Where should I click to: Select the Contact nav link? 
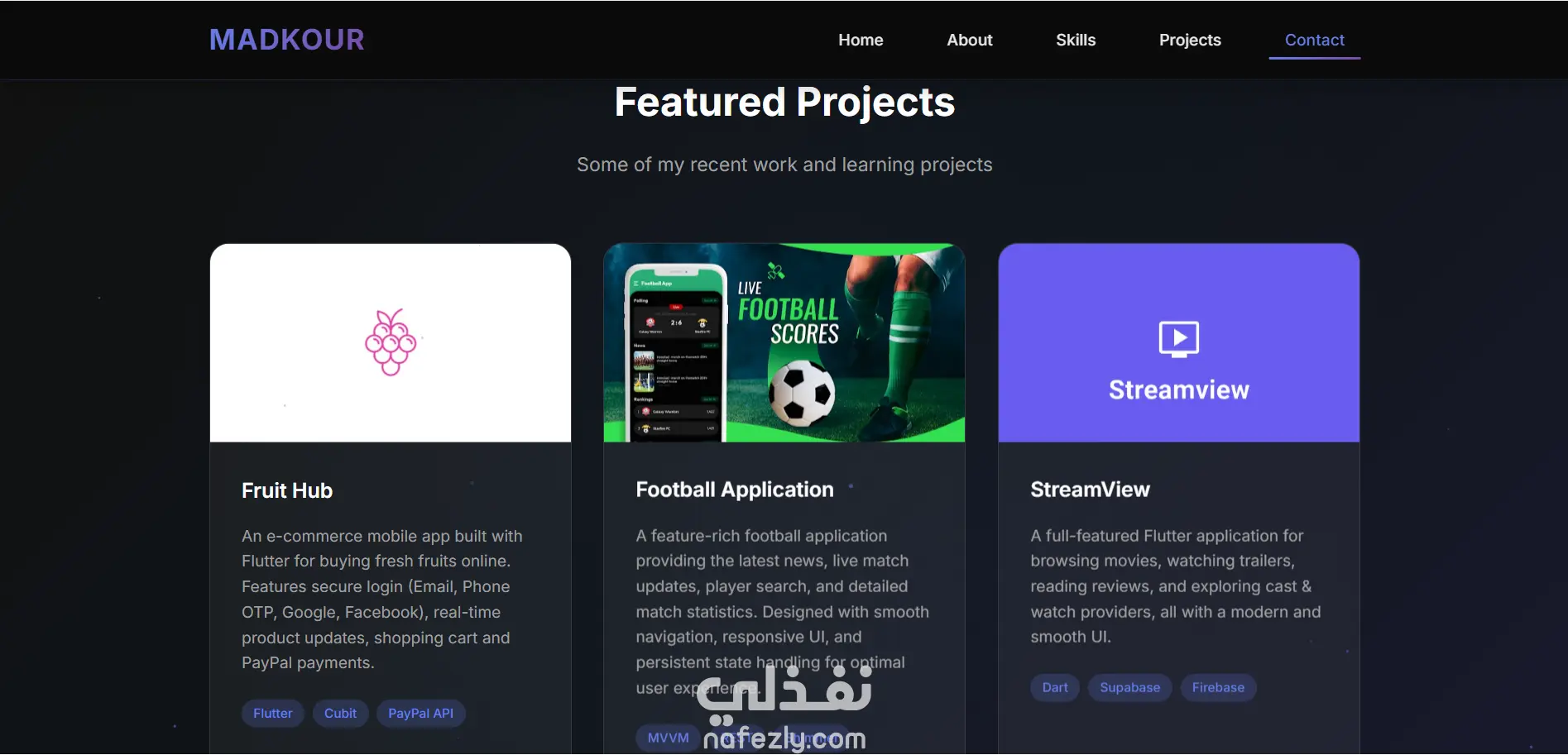[x=1314, y=40]
